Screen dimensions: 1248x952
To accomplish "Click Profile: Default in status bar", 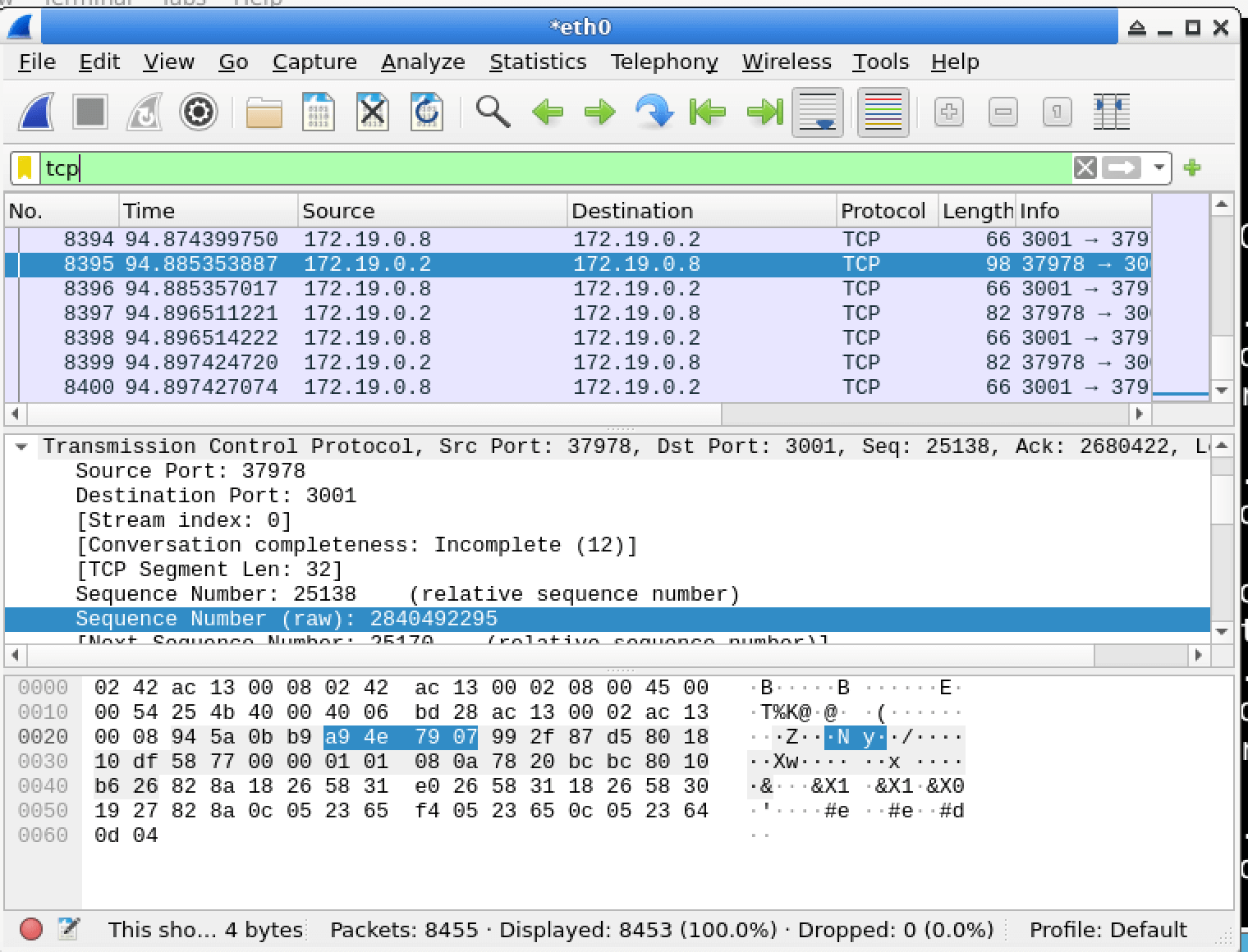I will pyautogui.click(x=1108, y=930).
